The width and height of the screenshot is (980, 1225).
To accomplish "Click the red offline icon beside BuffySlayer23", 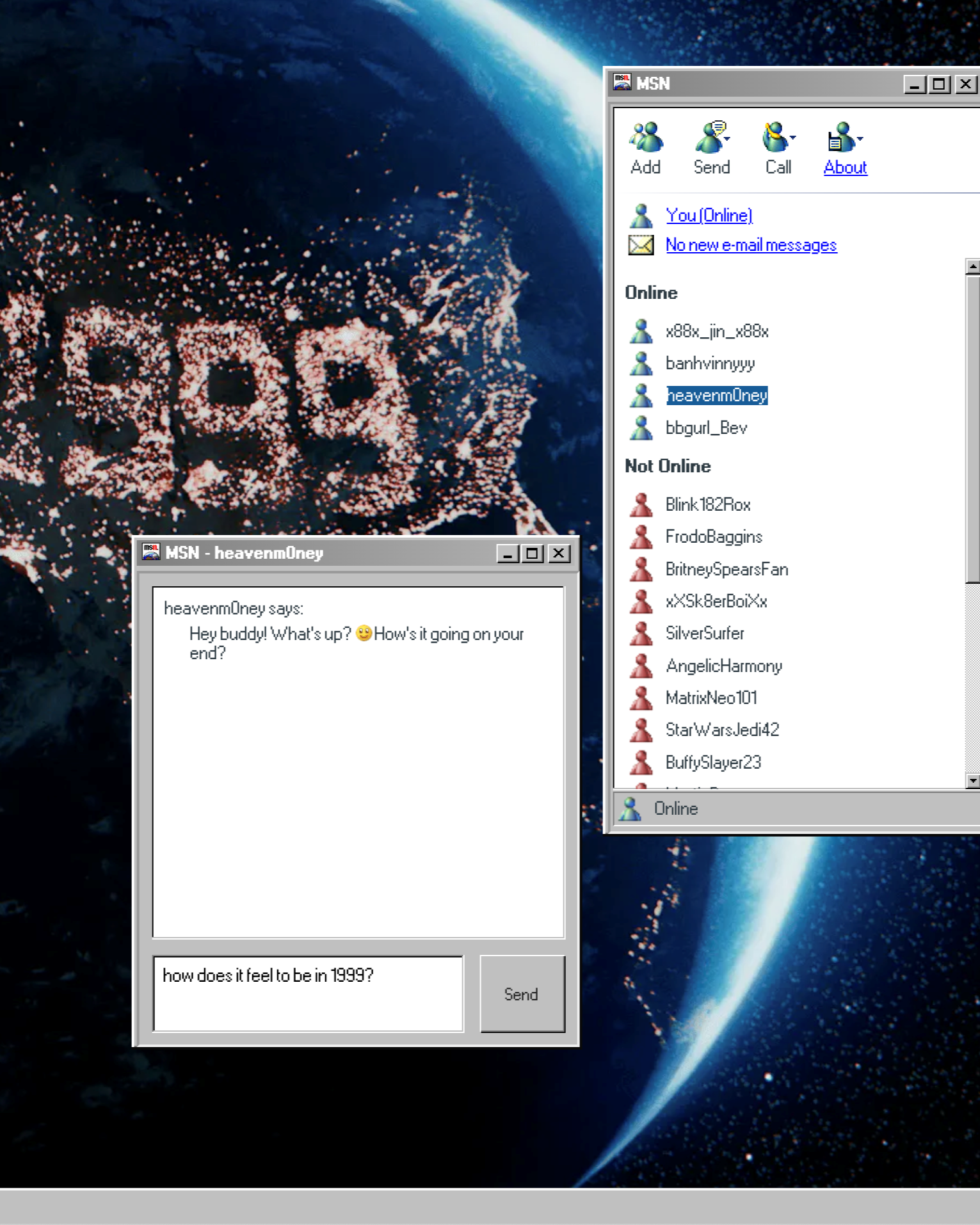I will click(x=641, y=763).
